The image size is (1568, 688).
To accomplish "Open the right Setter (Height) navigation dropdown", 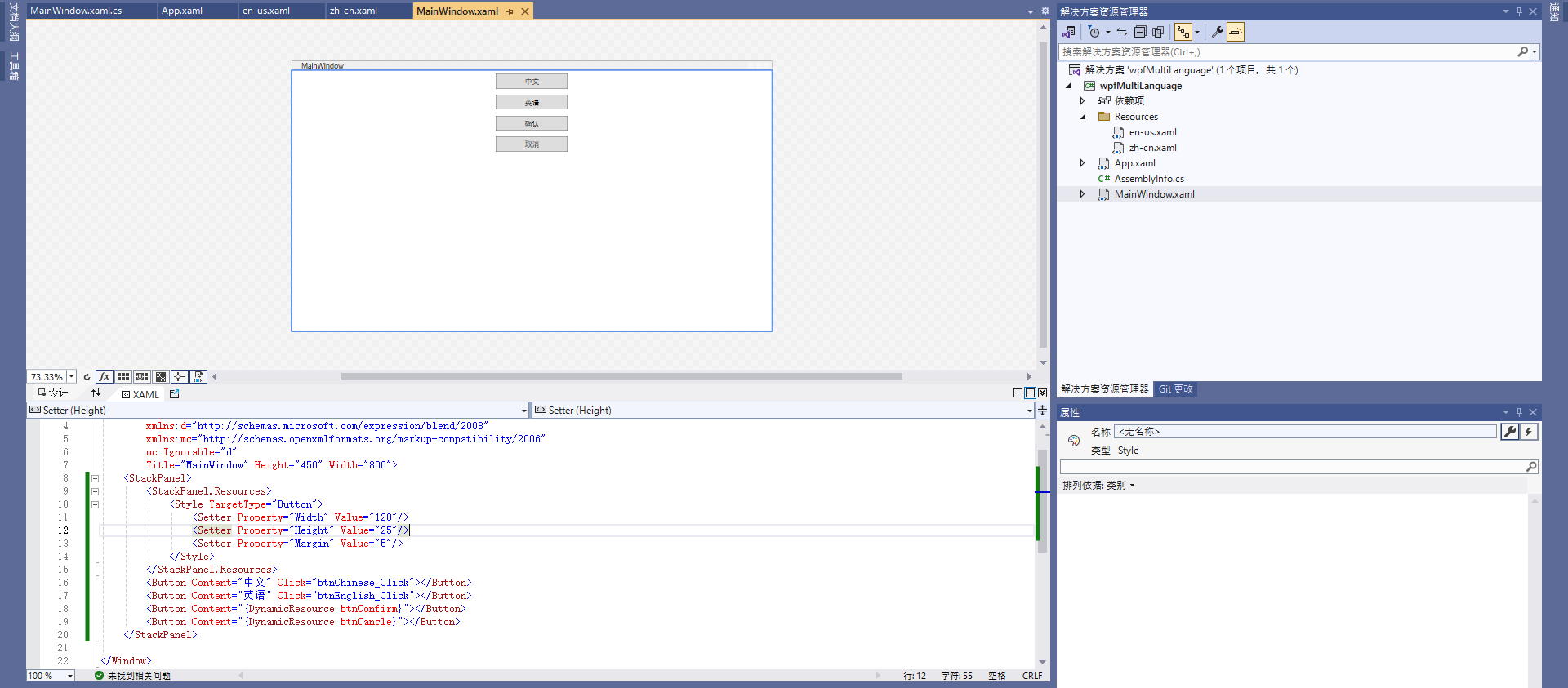I will point(1029,411).
